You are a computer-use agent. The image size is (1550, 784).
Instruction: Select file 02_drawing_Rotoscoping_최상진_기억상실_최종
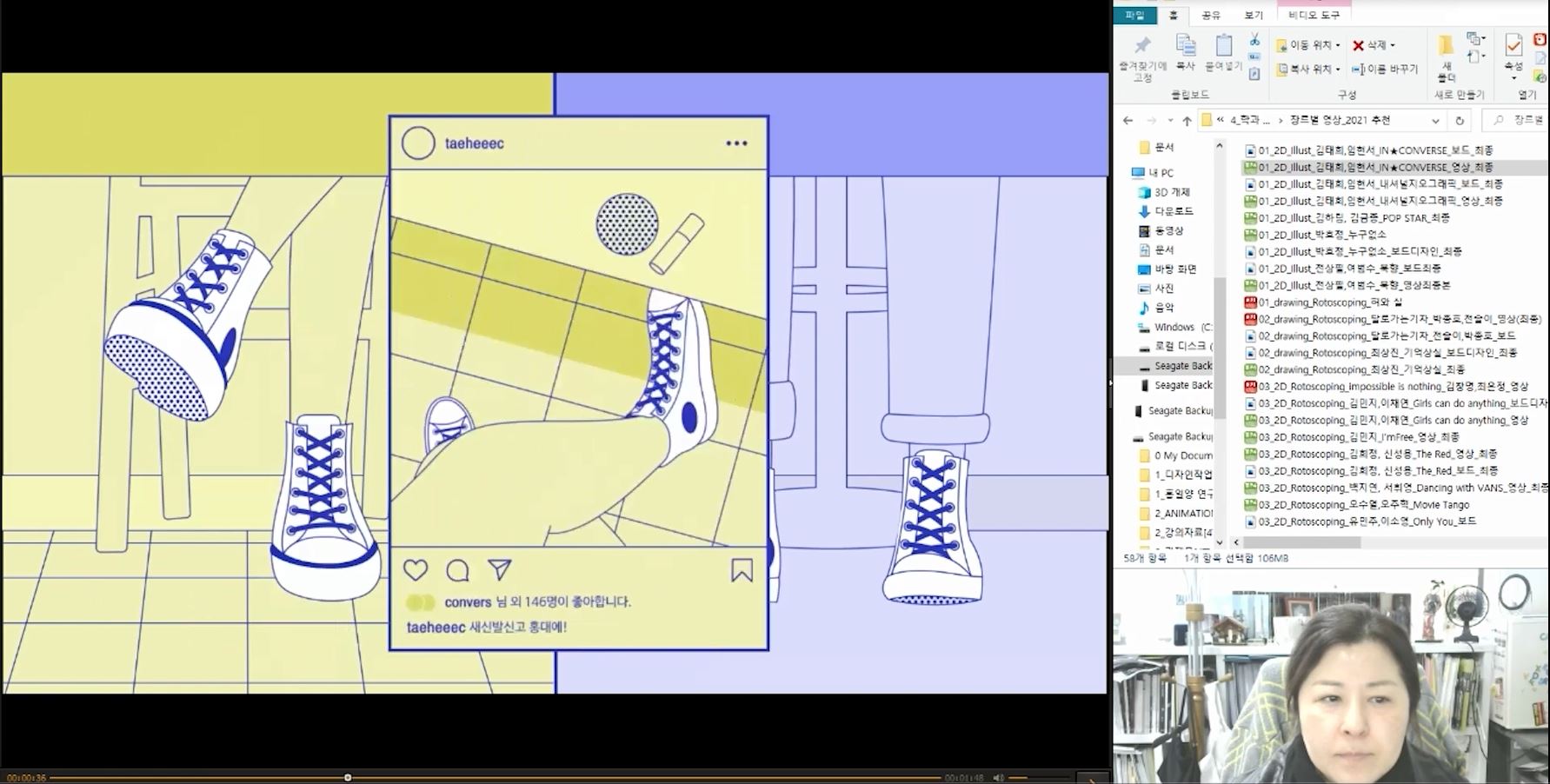[x=1354, y=369]
